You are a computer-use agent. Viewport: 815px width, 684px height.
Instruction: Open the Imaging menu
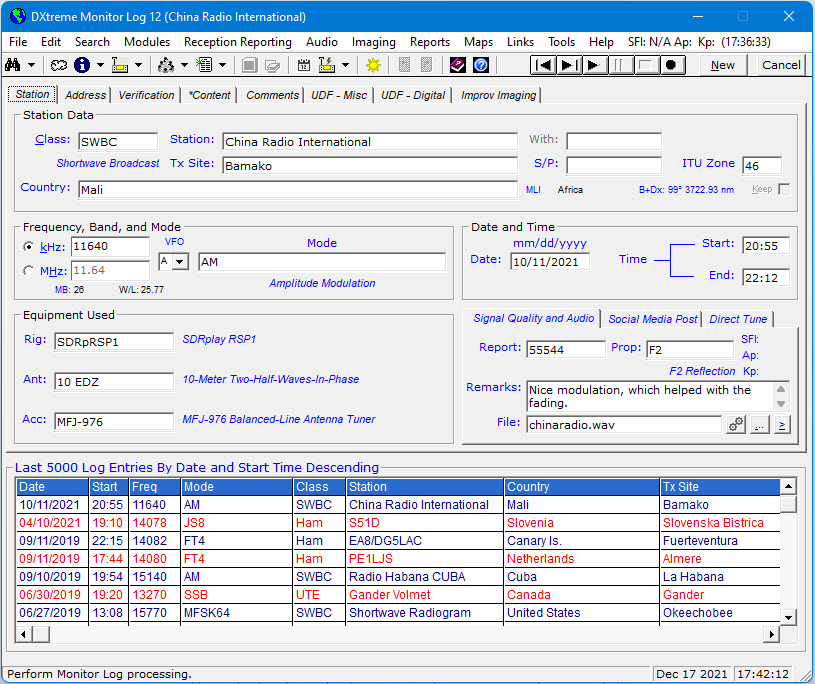point(373,42)
